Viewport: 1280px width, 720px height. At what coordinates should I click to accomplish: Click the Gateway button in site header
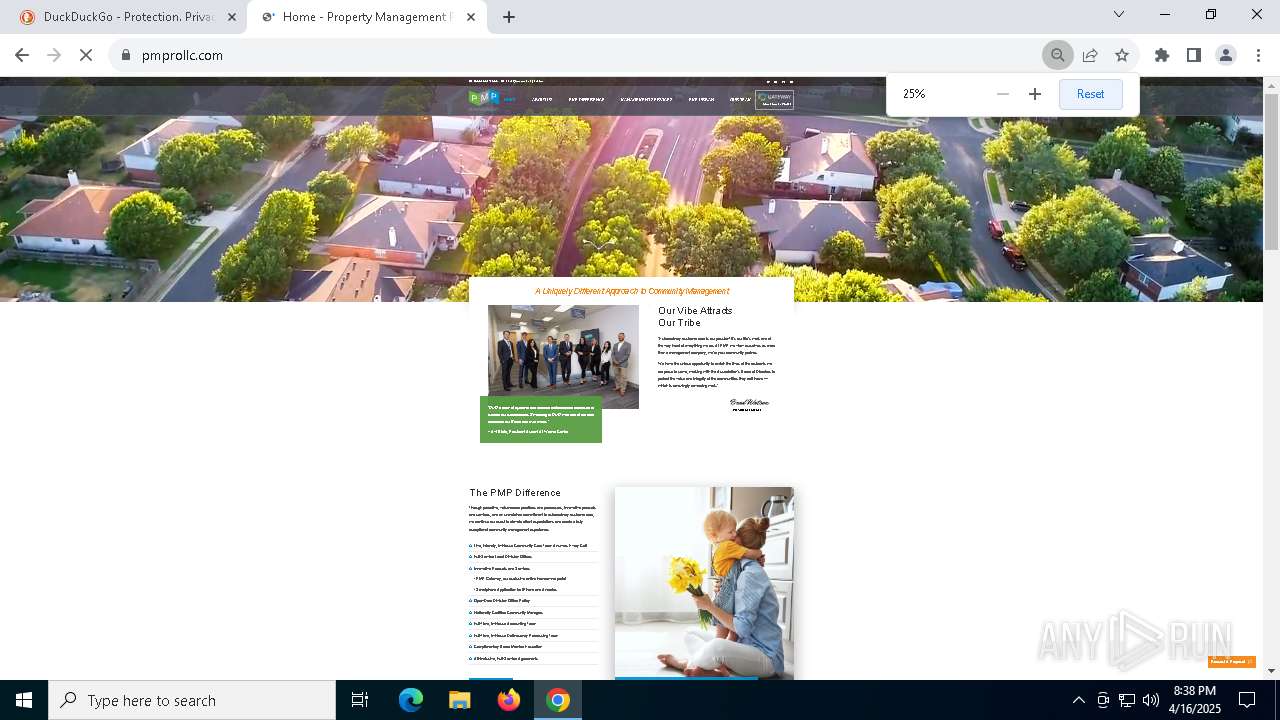pyautogui.click(x=774, y=99)
